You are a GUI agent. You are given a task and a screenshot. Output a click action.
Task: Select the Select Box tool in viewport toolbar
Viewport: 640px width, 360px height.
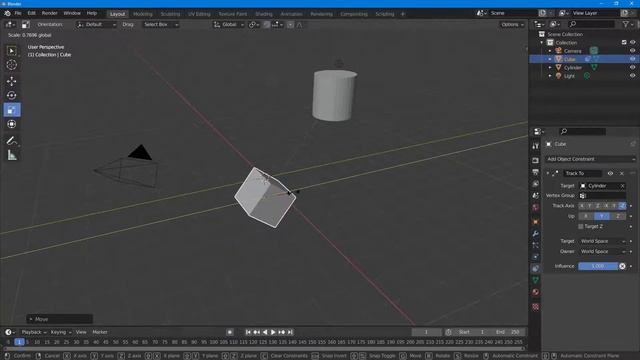(12, 51)
